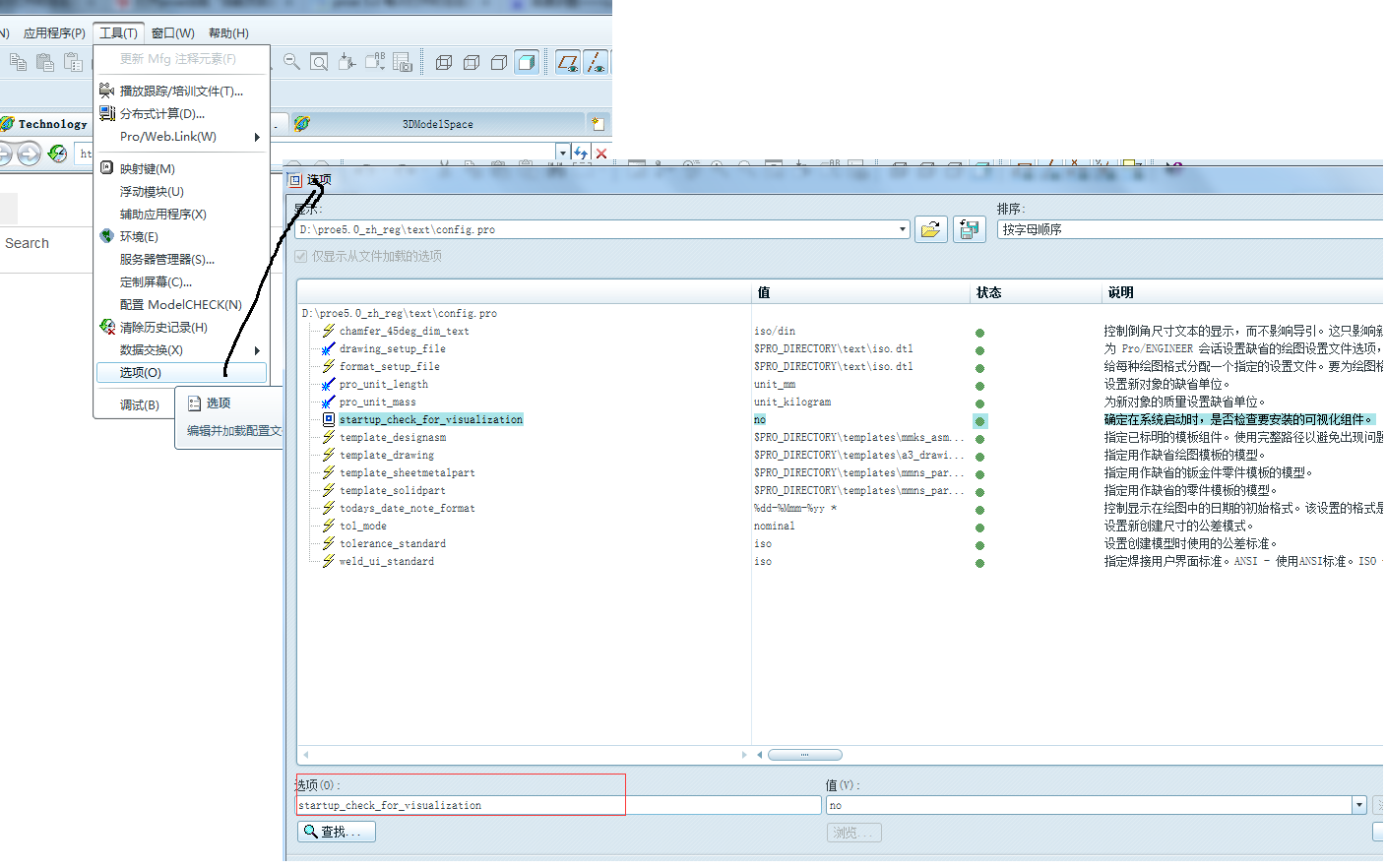Screen dimensions: 1386x868
Task: Click lightning icon beside template_designasm
Action: (x=329, y=437)
